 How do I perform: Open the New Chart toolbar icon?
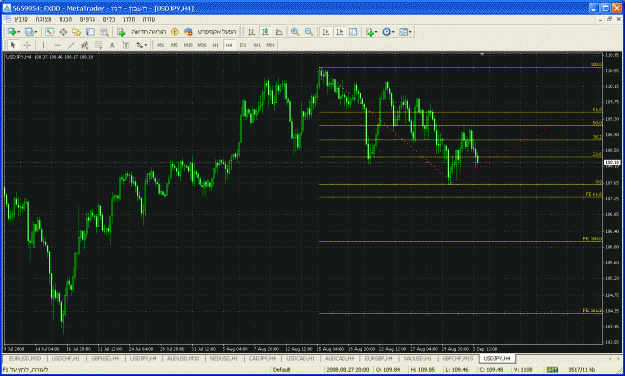tap(12, 32)
